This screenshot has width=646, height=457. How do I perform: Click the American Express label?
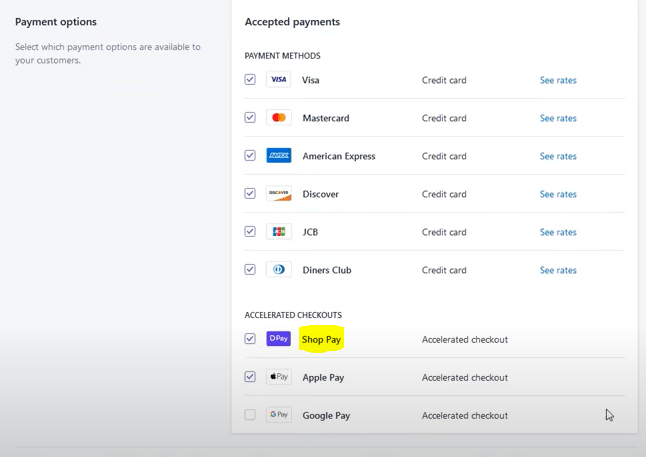(339, 156)
